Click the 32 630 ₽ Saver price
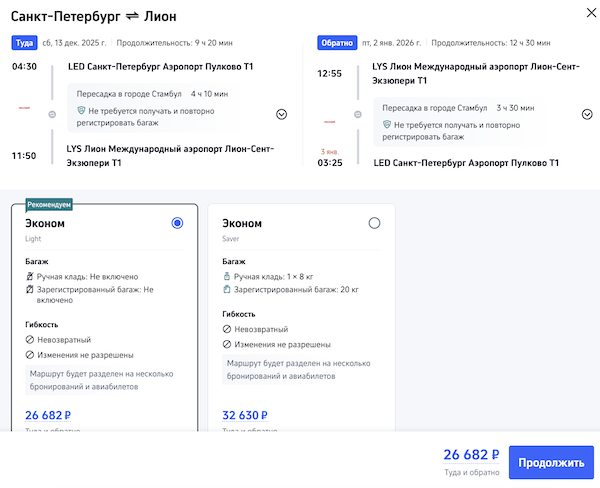Screen dimensions: 600x488 click(245, 415)
